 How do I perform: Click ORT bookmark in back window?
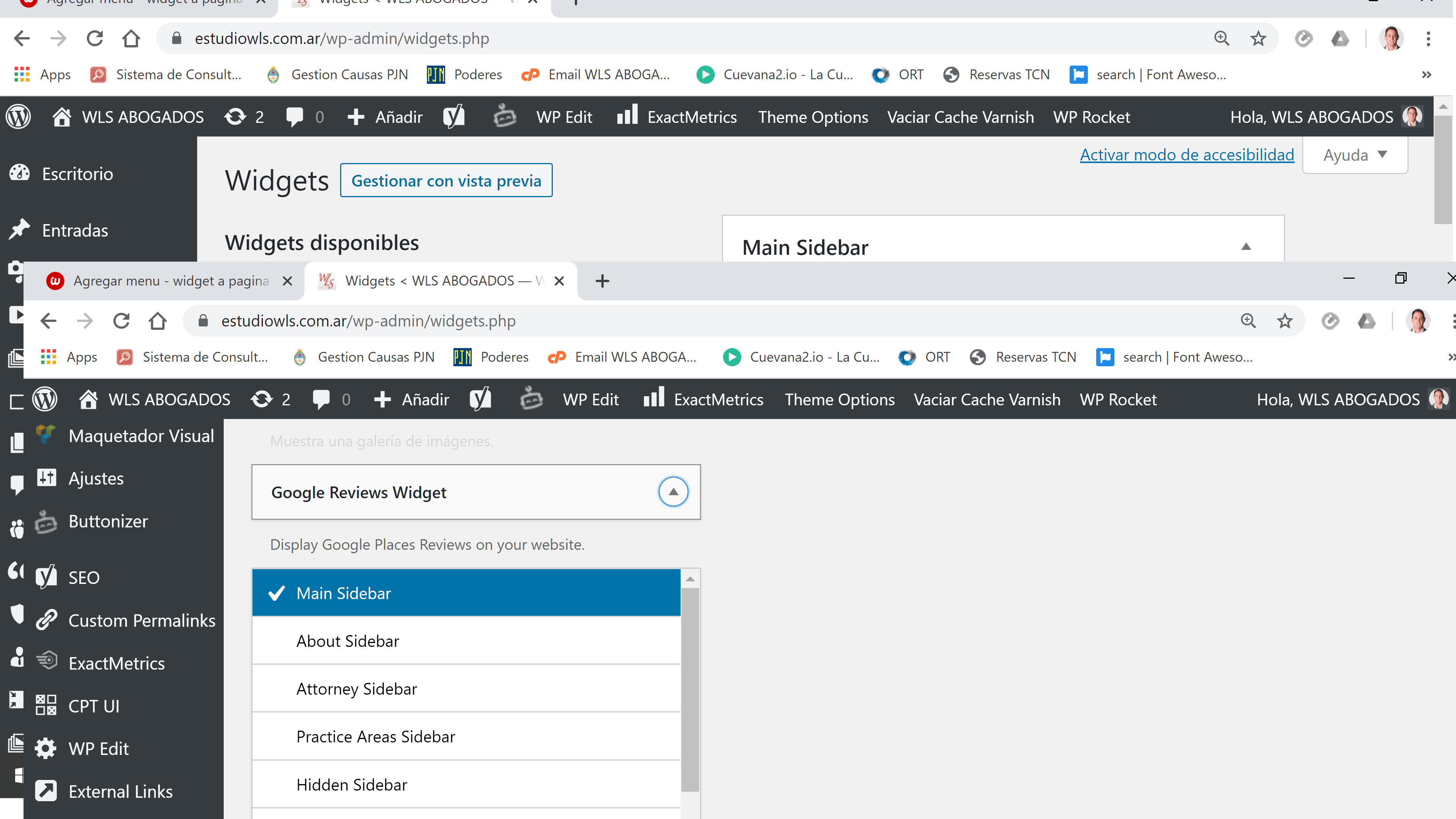click(x=898, y=75)
